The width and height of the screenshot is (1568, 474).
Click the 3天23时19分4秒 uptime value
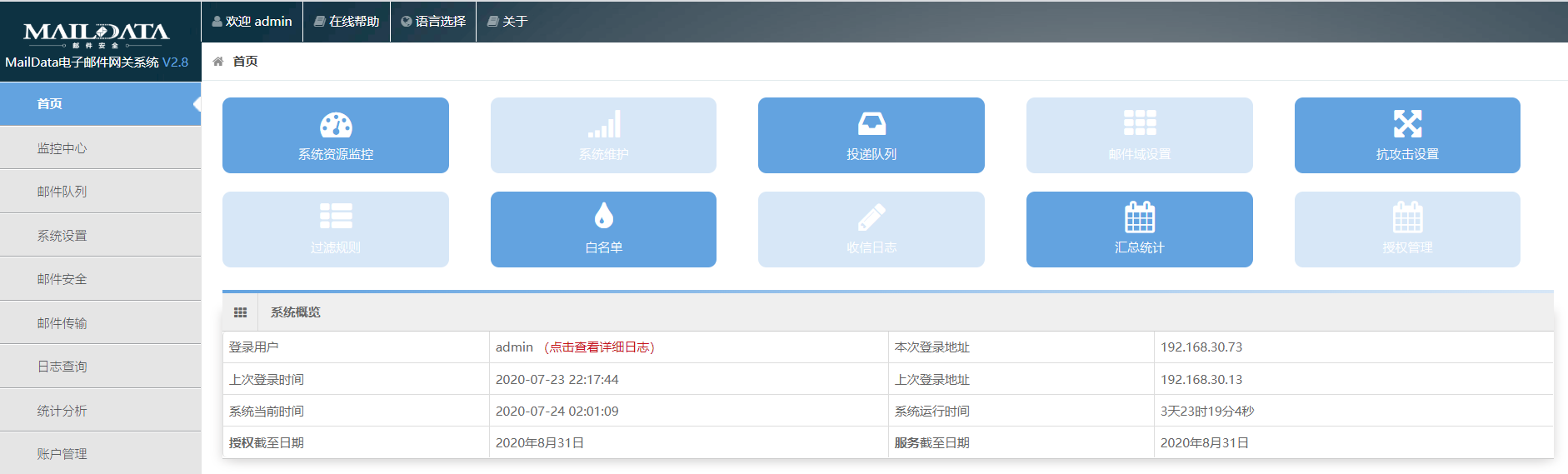point(1207,412)
